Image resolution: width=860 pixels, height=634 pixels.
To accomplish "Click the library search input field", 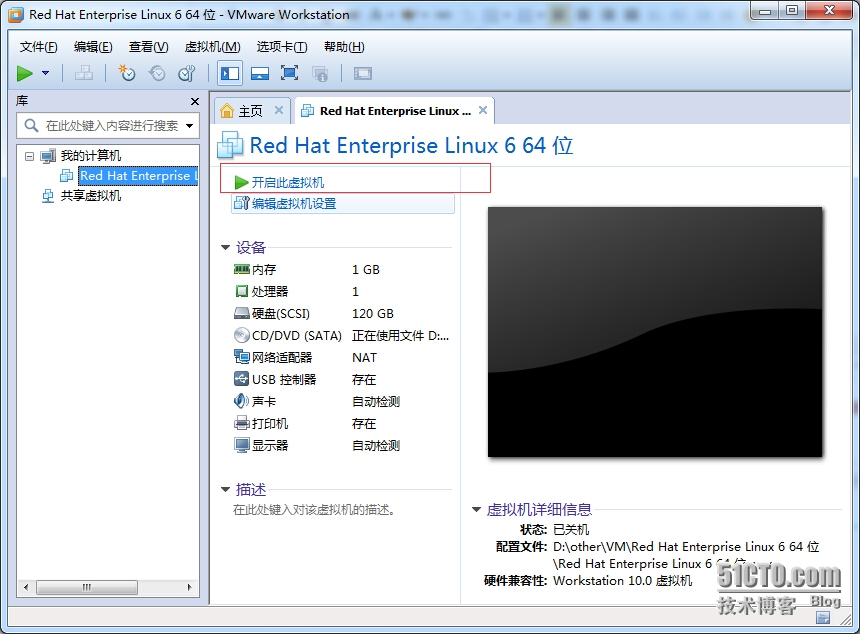I will tap(108, 126).
